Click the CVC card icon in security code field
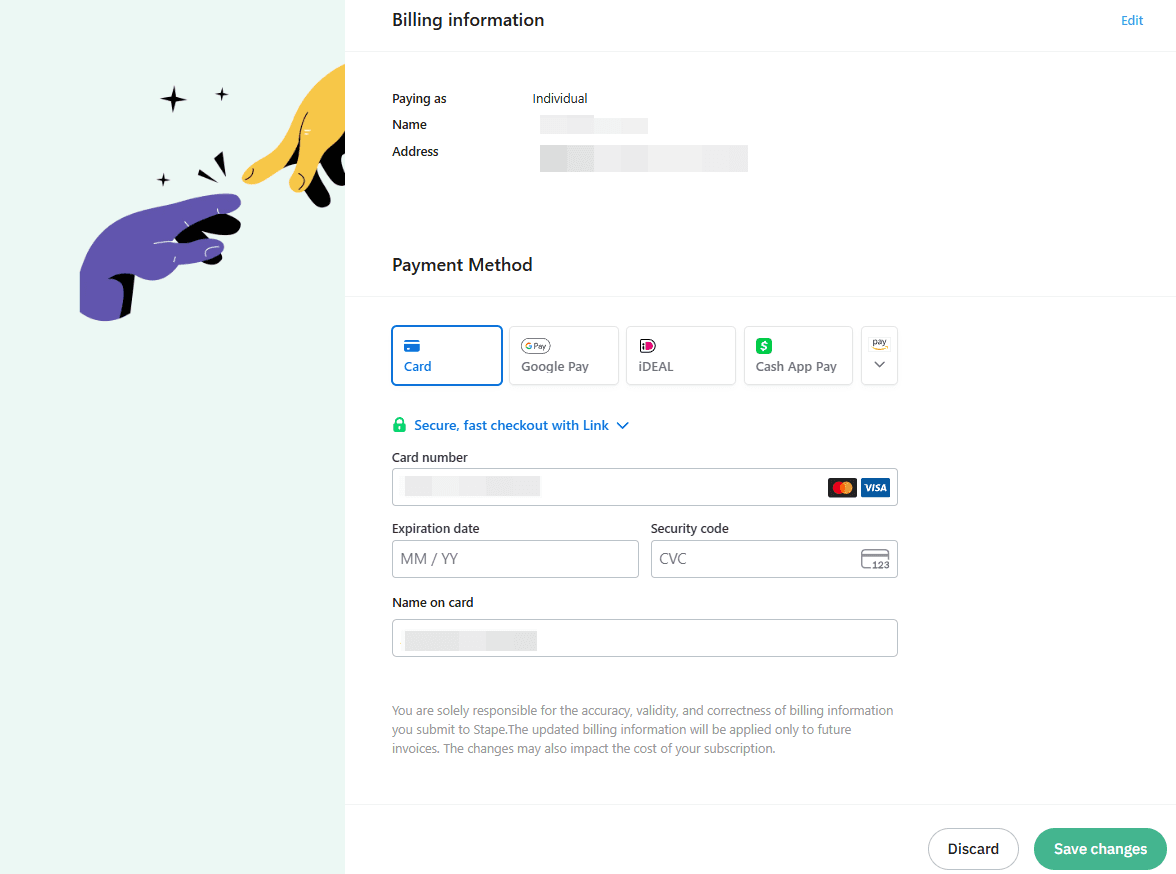 tap(875, 559)
